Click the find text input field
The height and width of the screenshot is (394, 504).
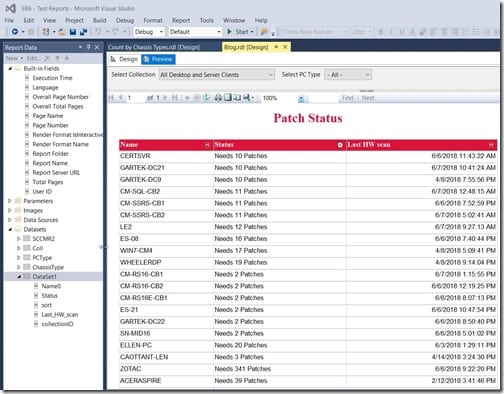(322, 98)
